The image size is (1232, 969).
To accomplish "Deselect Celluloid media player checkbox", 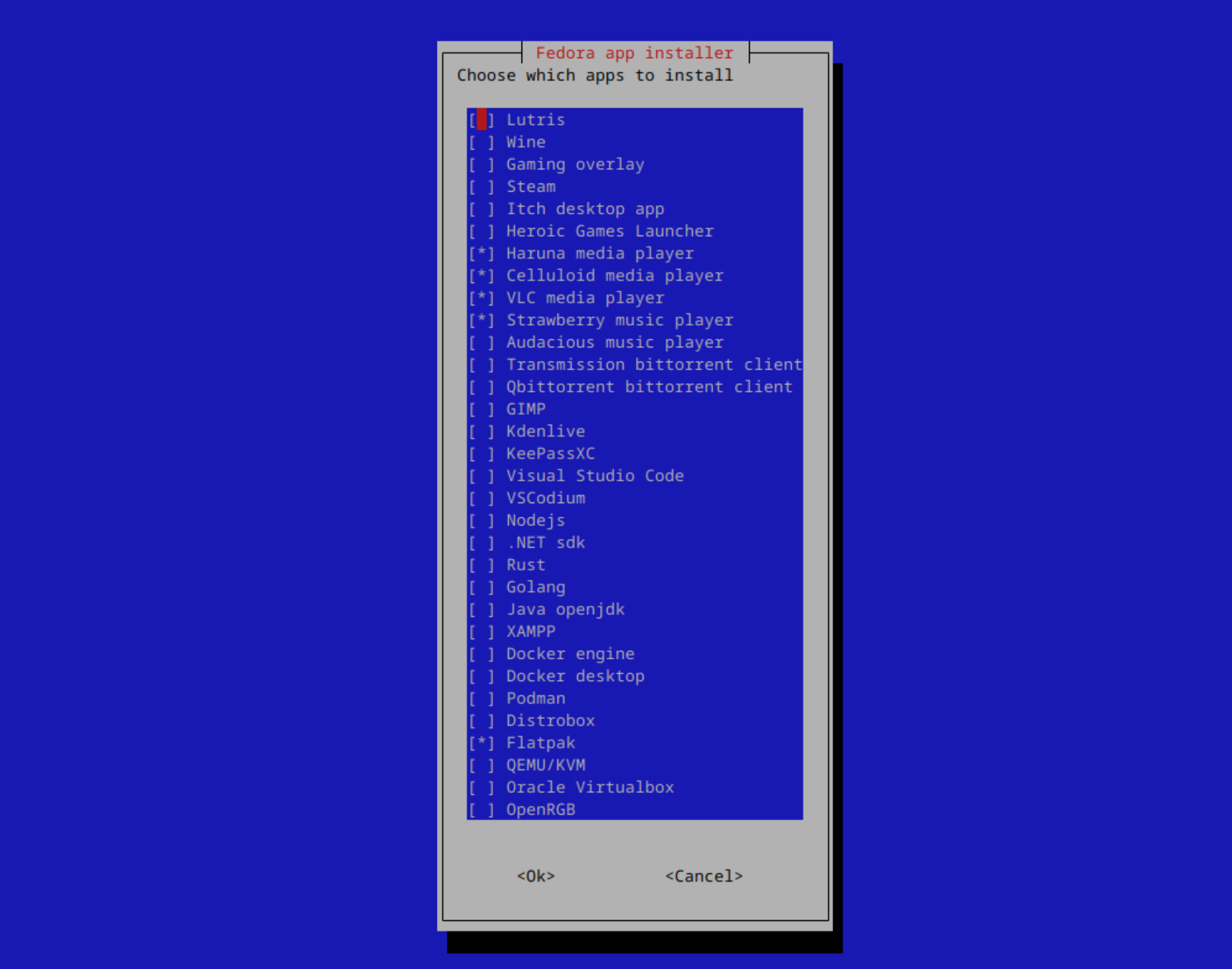I will 482,276.
